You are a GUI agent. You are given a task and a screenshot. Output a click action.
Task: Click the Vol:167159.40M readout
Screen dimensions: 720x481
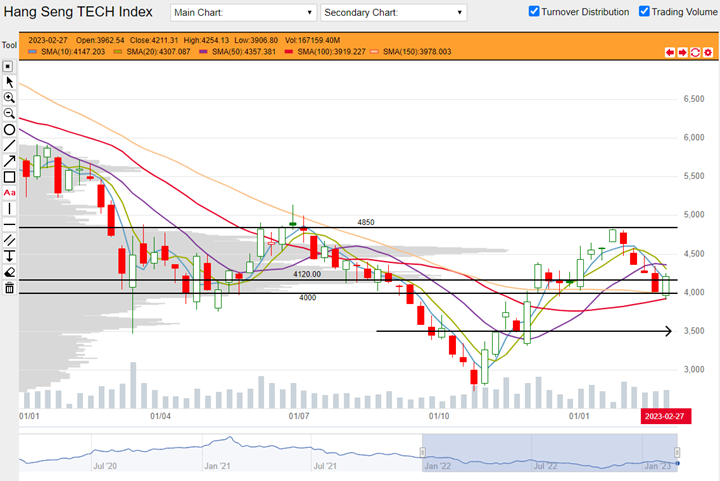click(312, 40)
